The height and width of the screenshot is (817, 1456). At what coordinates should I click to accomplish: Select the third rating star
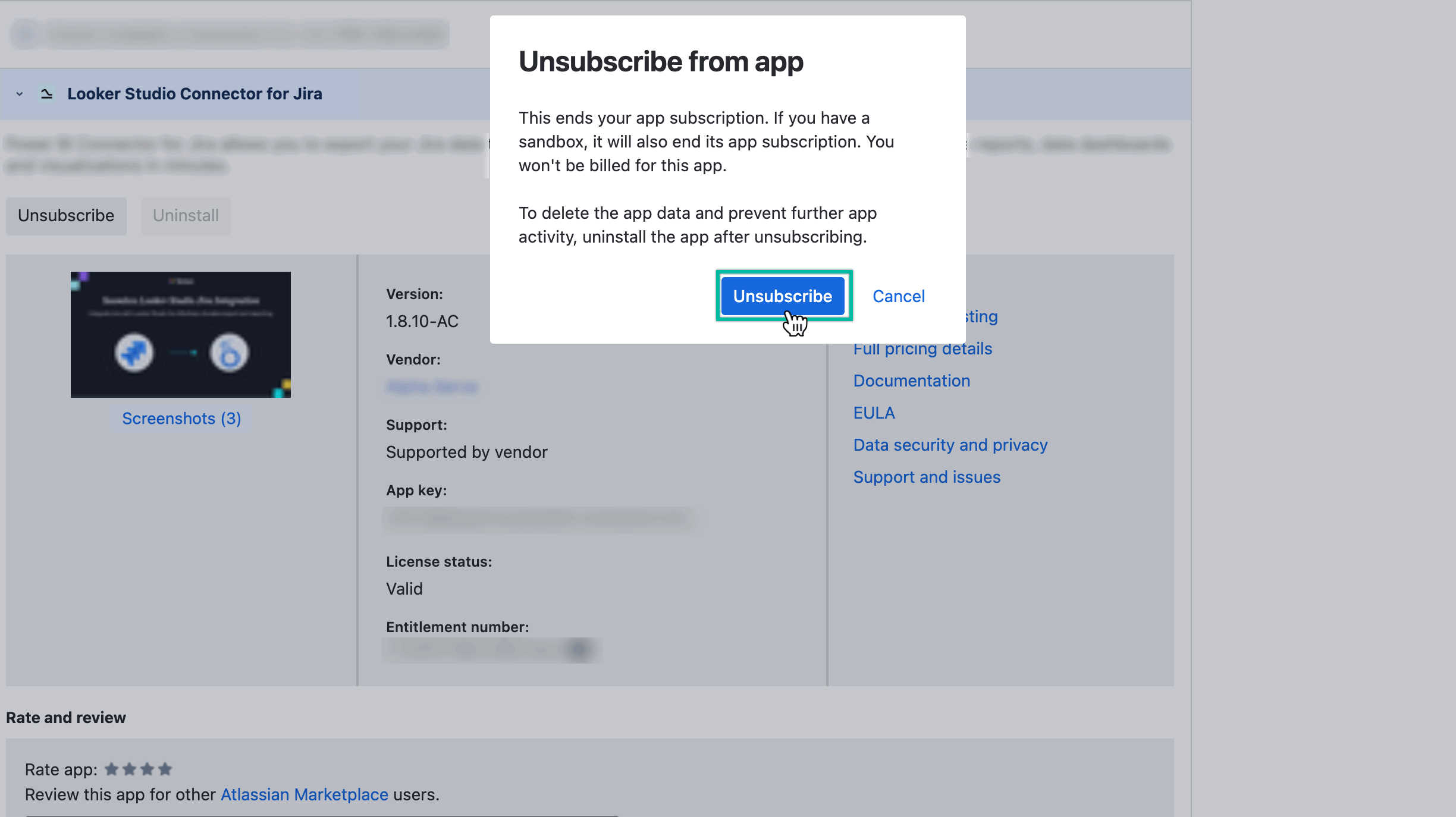147,769
